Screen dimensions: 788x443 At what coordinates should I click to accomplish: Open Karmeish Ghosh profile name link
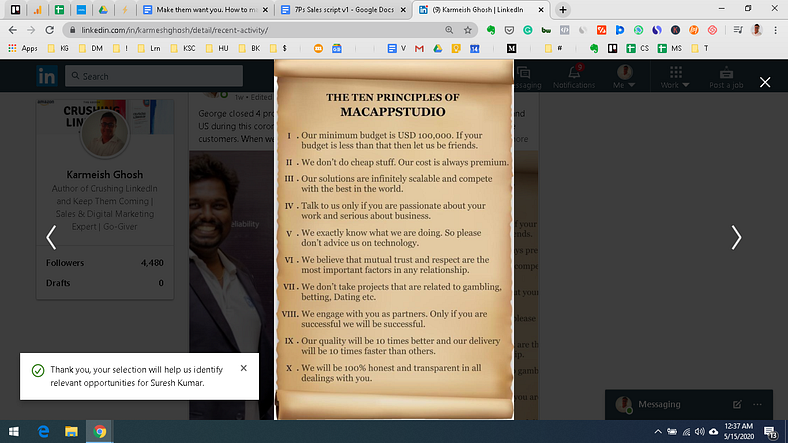(x=105, y=175)
